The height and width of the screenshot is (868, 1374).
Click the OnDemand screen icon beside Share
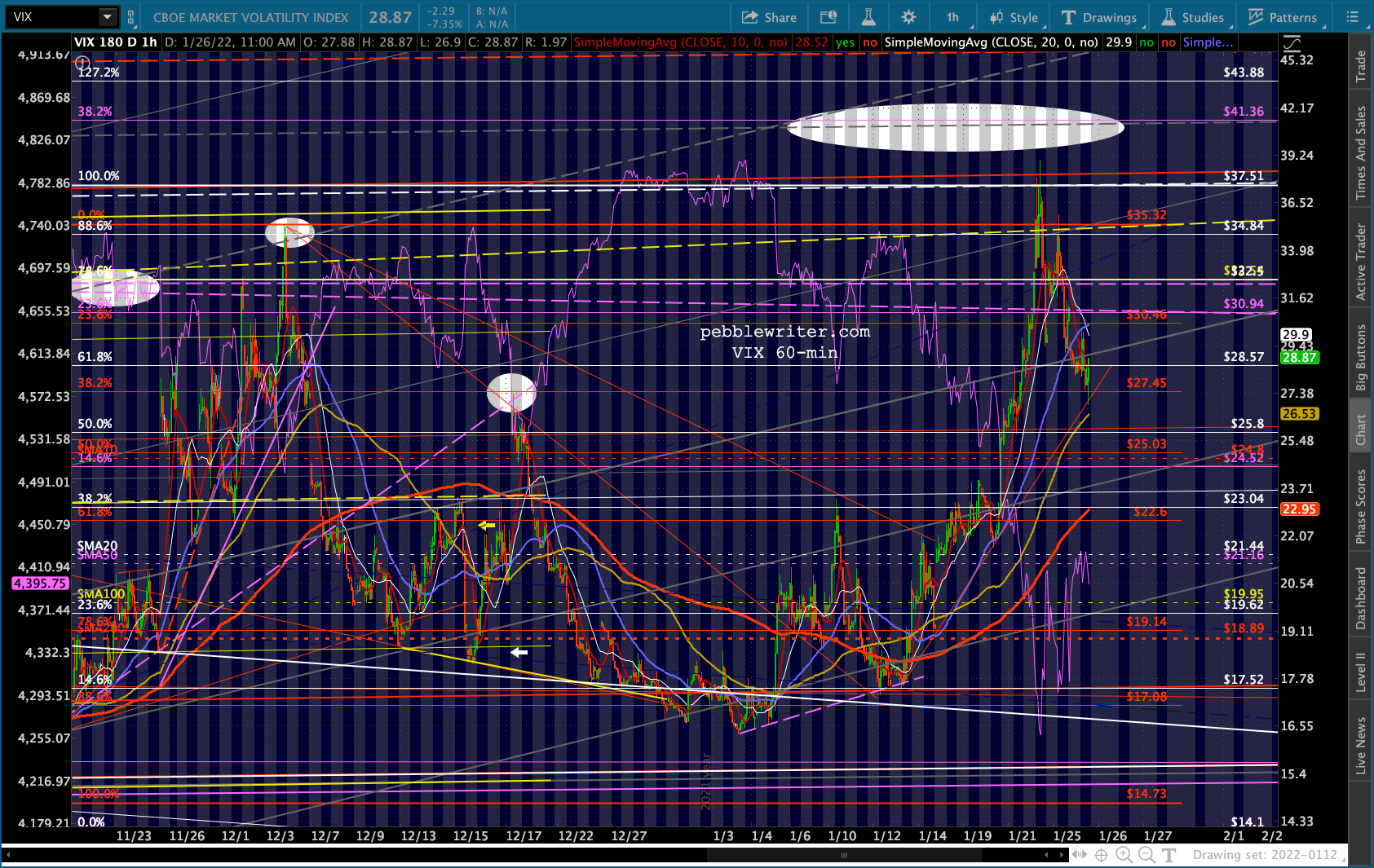[x=828, y=17]
